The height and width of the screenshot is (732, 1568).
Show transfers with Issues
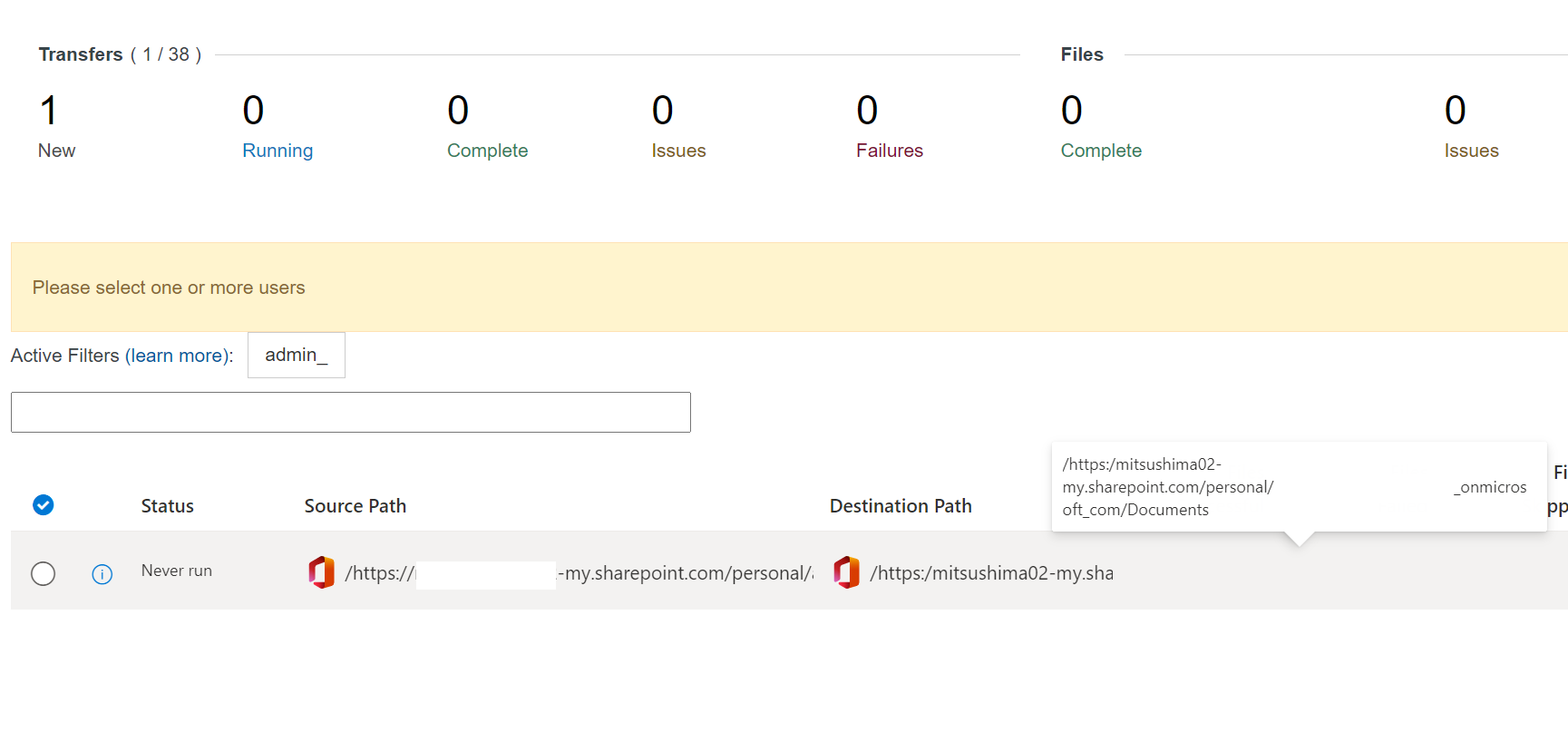point(678,127)
